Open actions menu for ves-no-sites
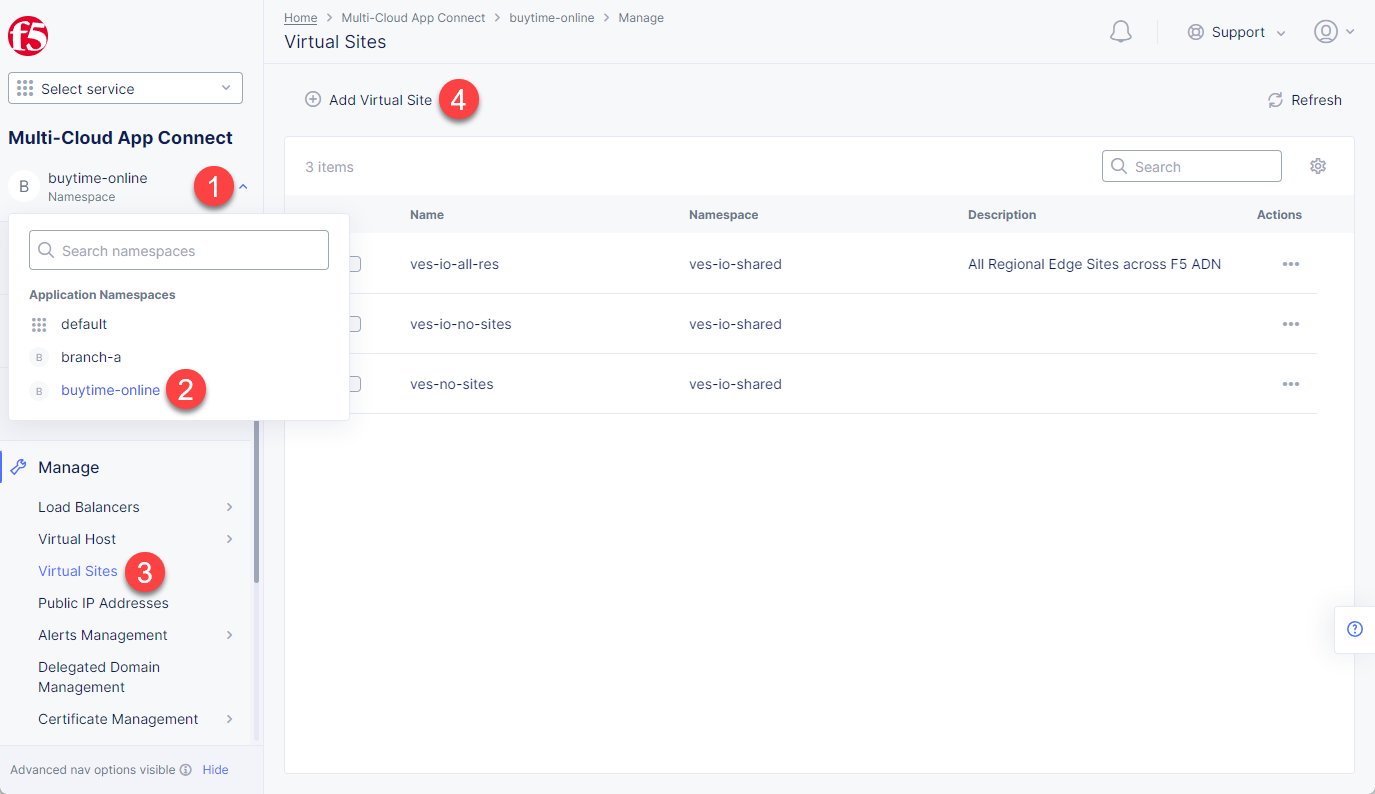 click(x=1291, y=384)
